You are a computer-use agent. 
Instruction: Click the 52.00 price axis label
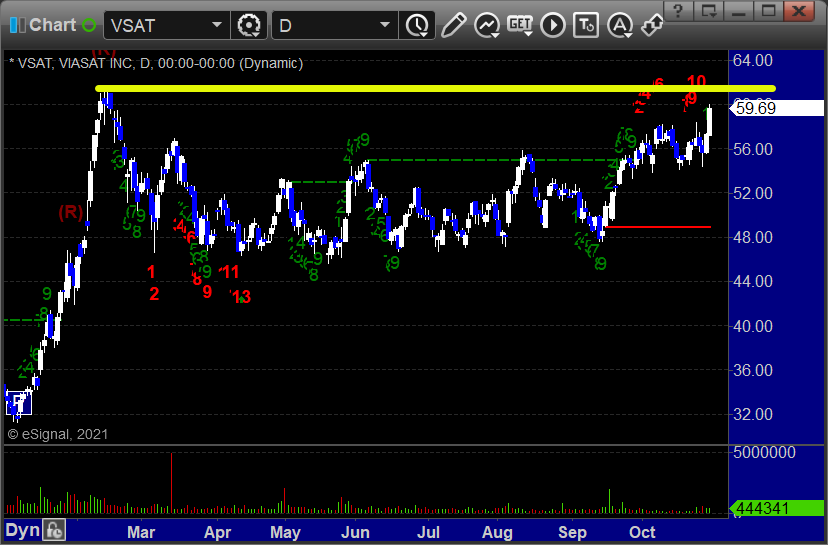point(752,193)
